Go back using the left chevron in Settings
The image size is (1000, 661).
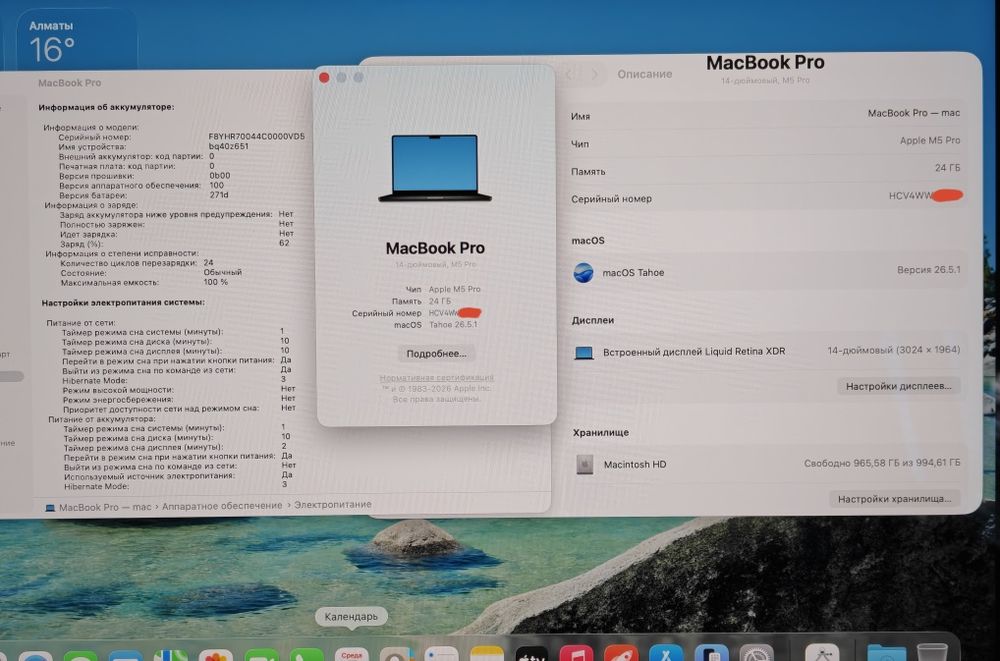[x=568, y=75]
